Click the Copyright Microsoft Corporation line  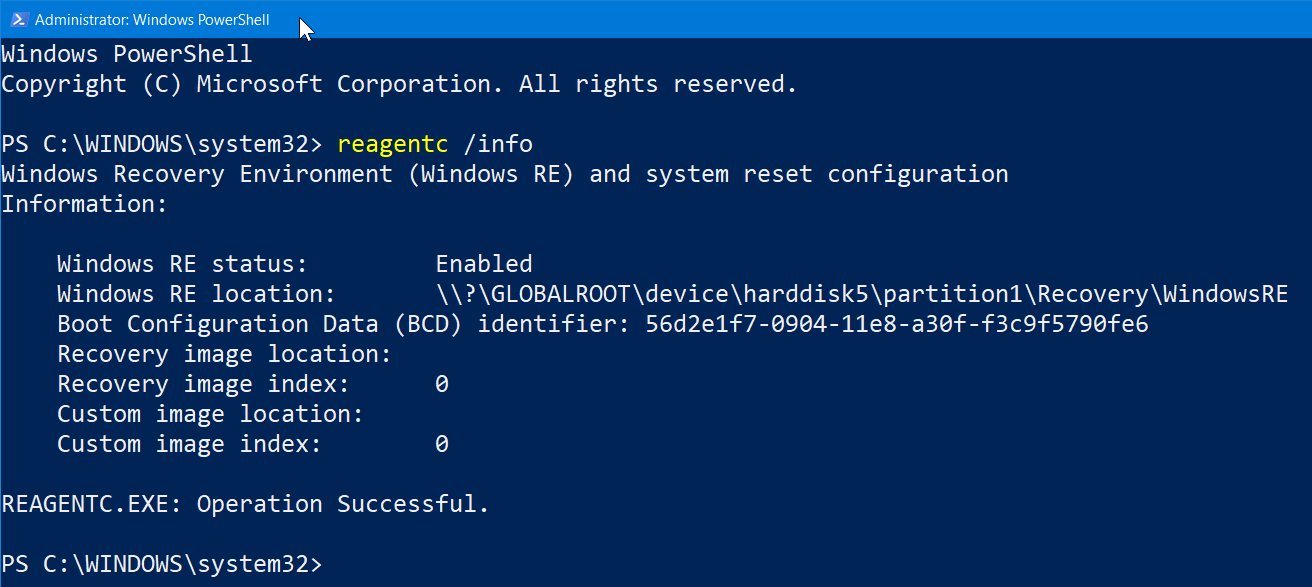400,84
